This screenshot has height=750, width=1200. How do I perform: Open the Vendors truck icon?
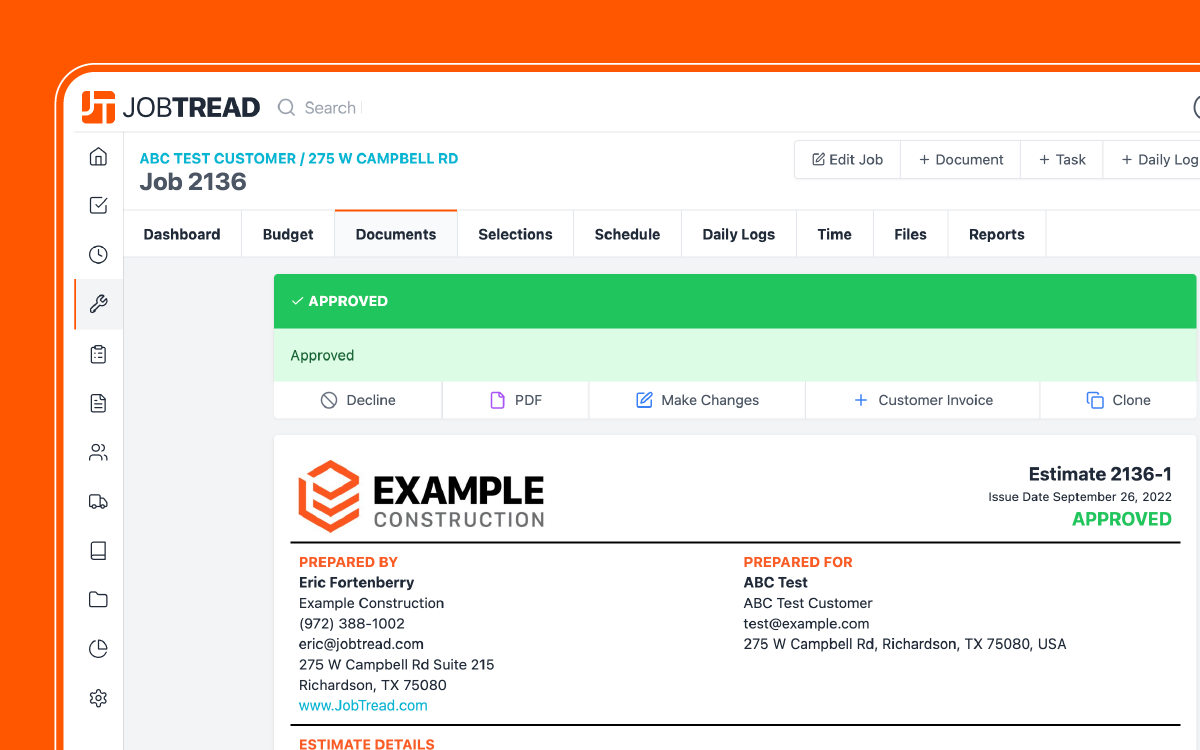coord(97,500)
